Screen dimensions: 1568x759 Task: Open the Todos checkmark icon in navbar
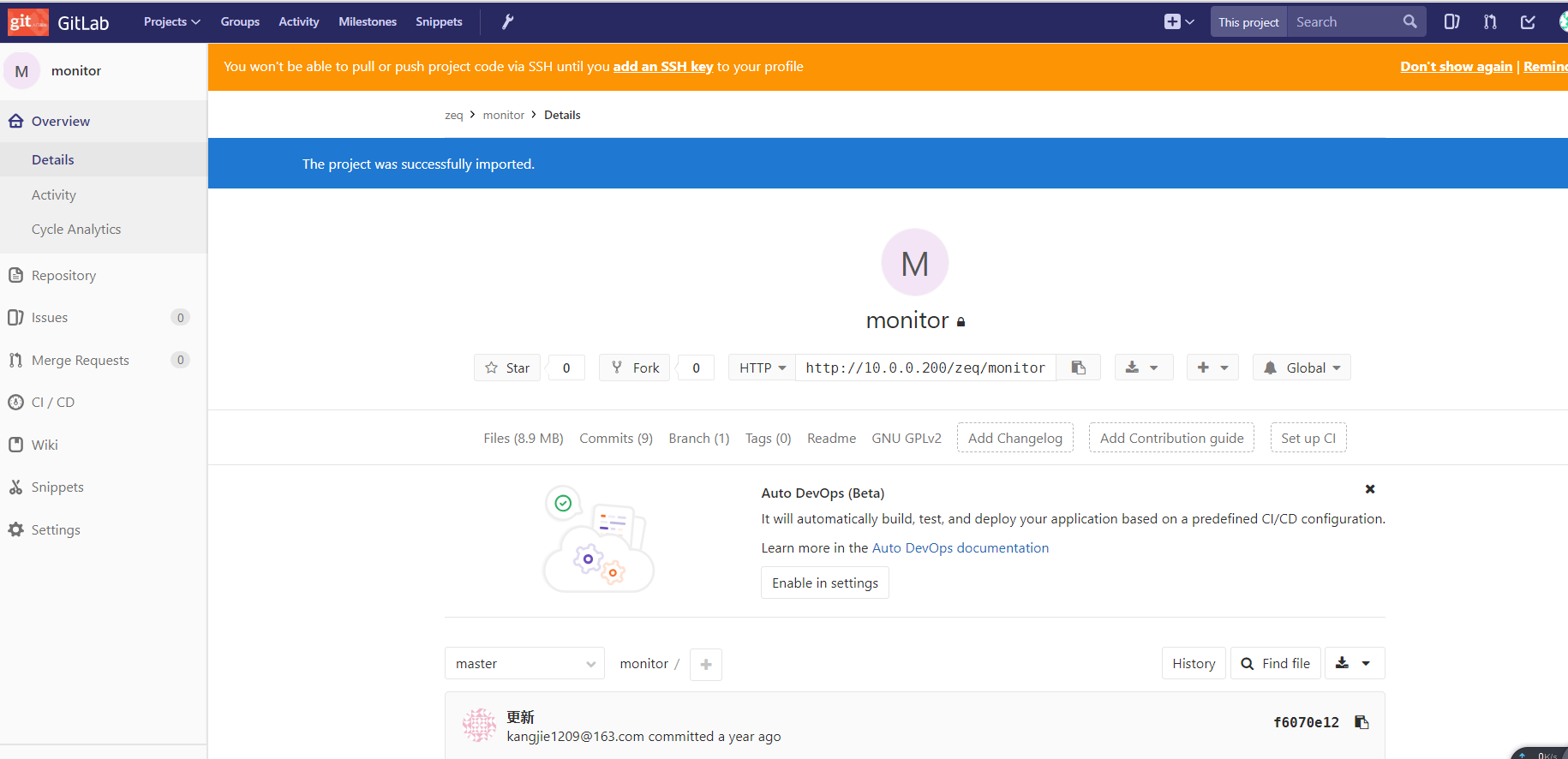[1528, 21]
